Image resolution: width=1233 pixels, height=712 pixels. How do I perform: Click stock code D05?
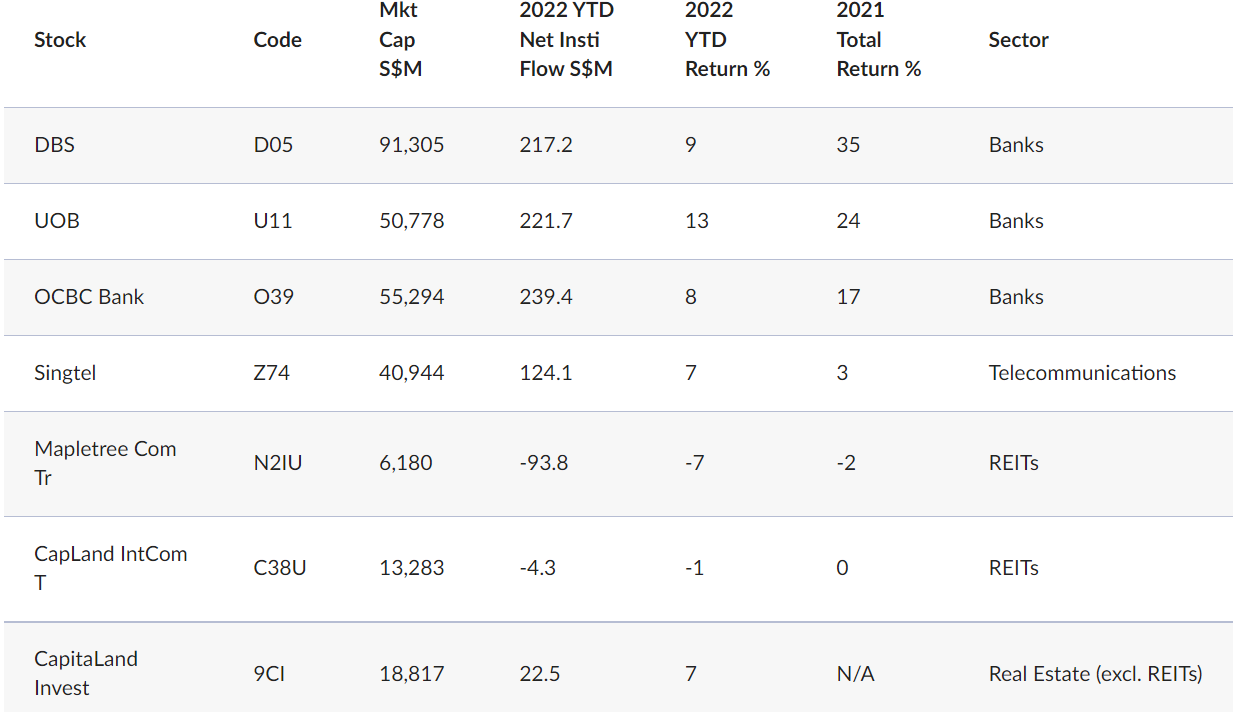[x=273, y=145]
